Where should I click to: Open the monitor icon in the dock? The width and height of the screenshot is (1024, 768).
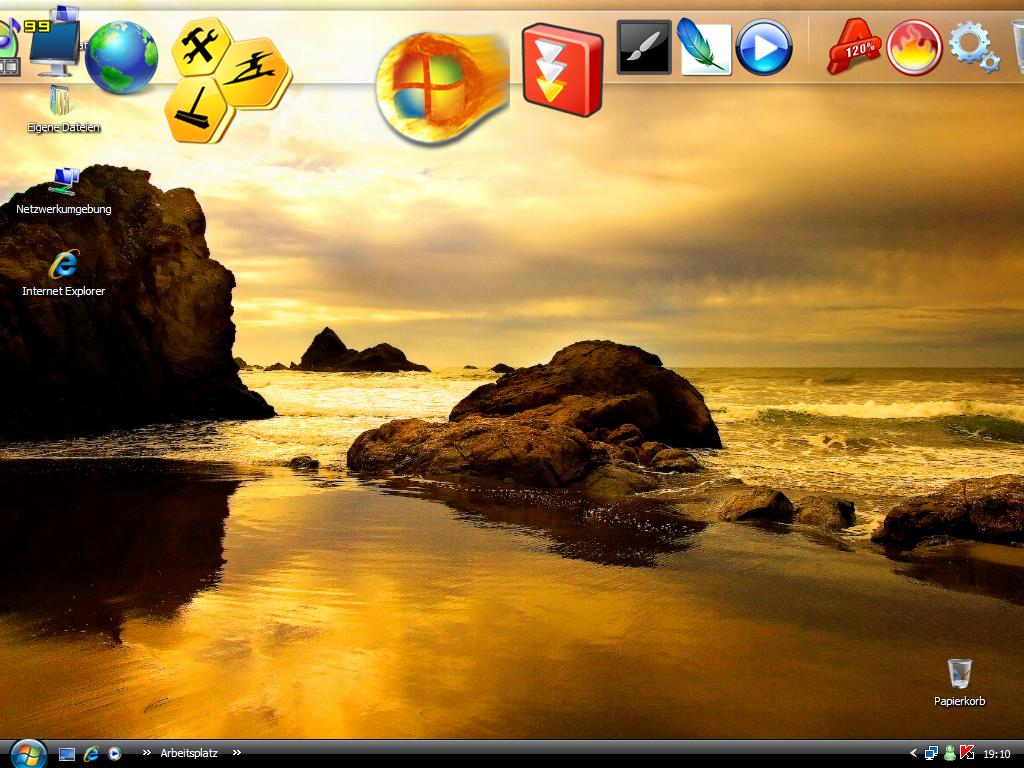point(54,49)
